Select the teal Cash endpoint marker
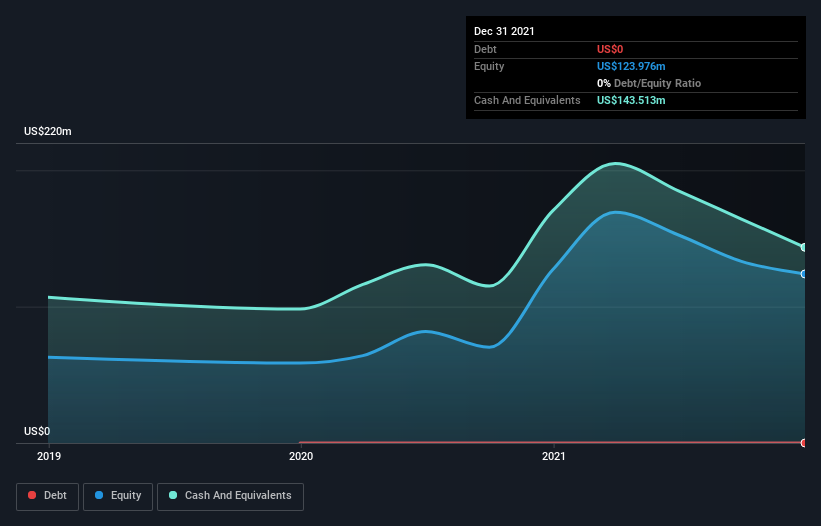The width and height of the screenshot is (821, 526). tap(804, 247)
